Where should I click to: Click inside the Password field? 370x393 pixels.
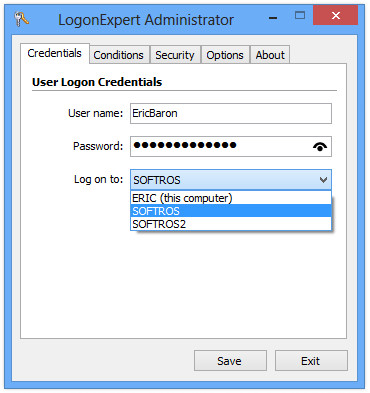[x=220, y=146]
